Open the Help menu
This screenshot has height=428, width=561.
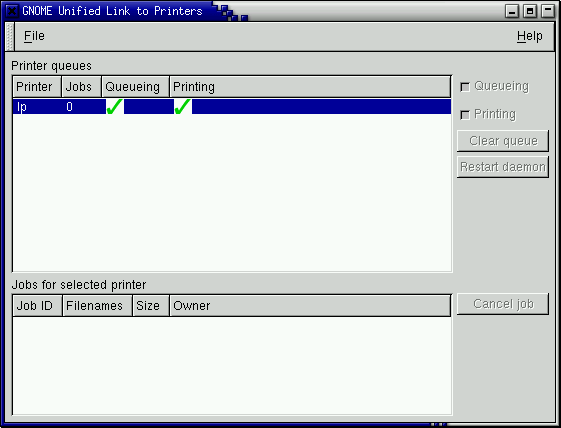click(x=530, y=36)
